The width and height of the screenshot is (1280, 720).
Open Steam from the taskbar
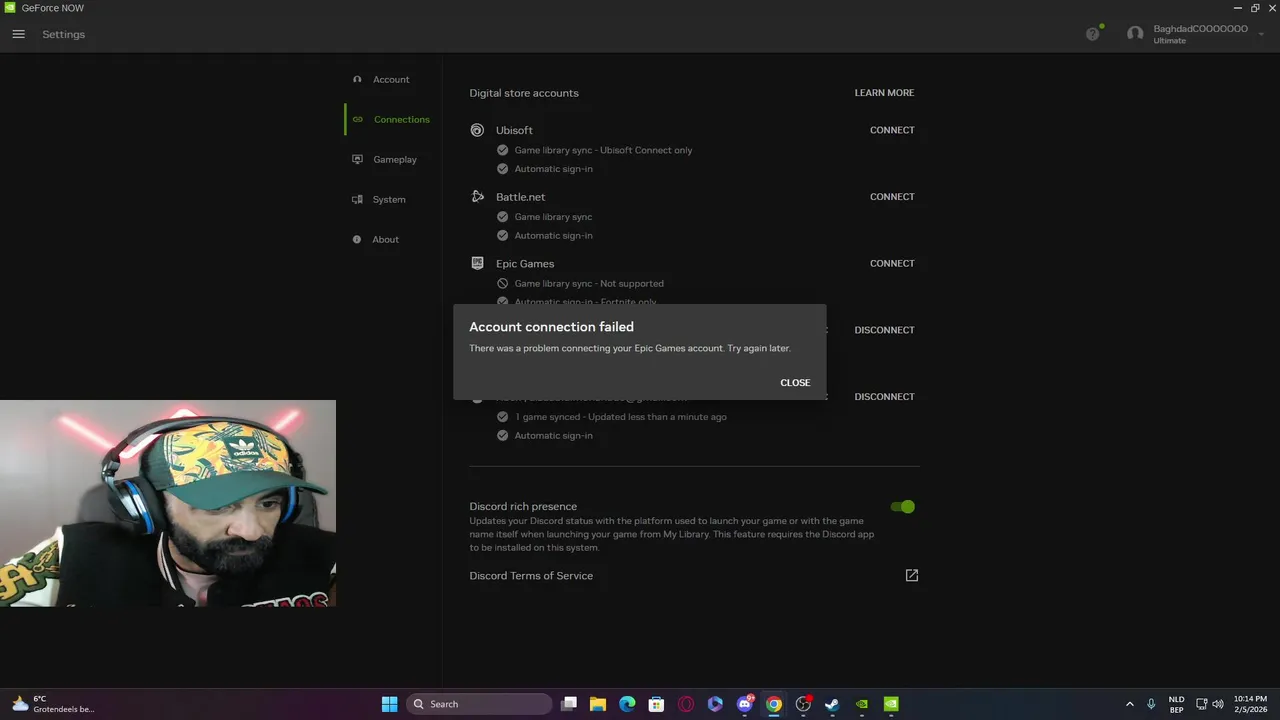pyautogui.click(x=832, y=704)
